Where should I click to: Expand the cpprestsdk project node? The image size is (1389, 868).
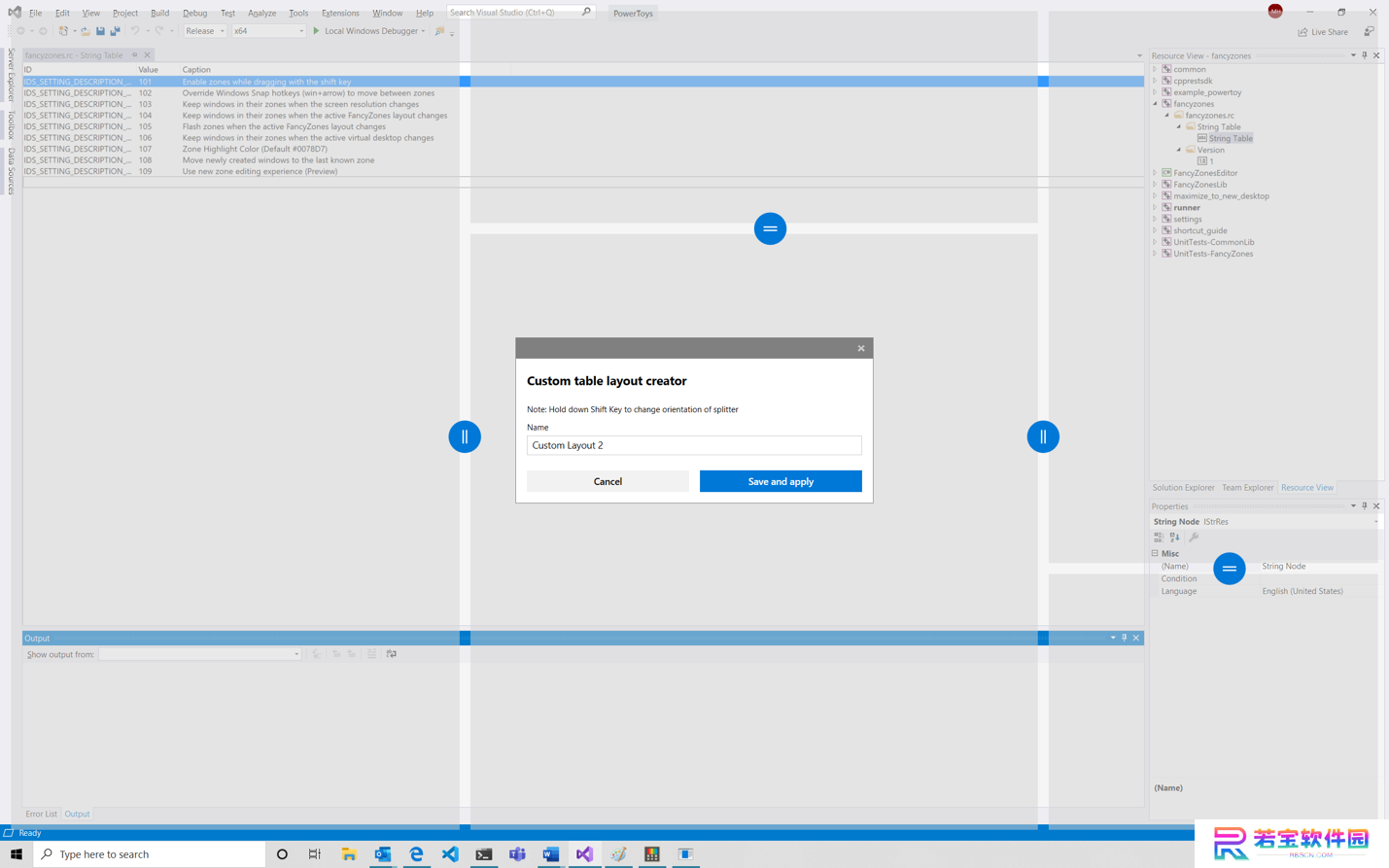tap(1155, 81)
